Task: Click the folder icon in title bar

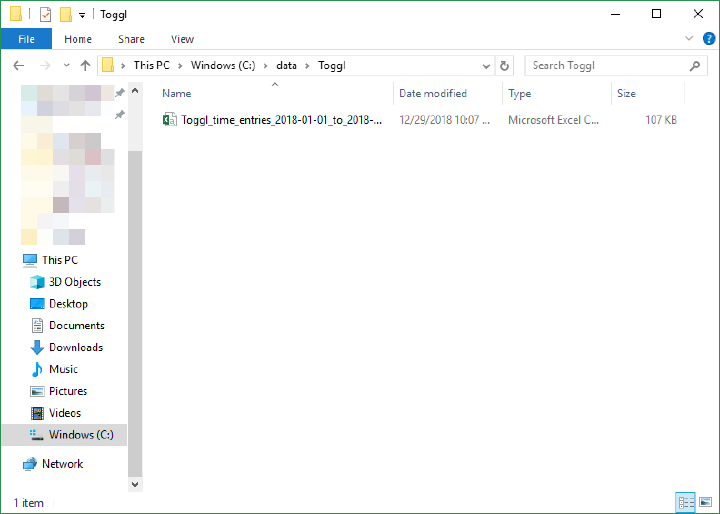Action: [16, 14]
